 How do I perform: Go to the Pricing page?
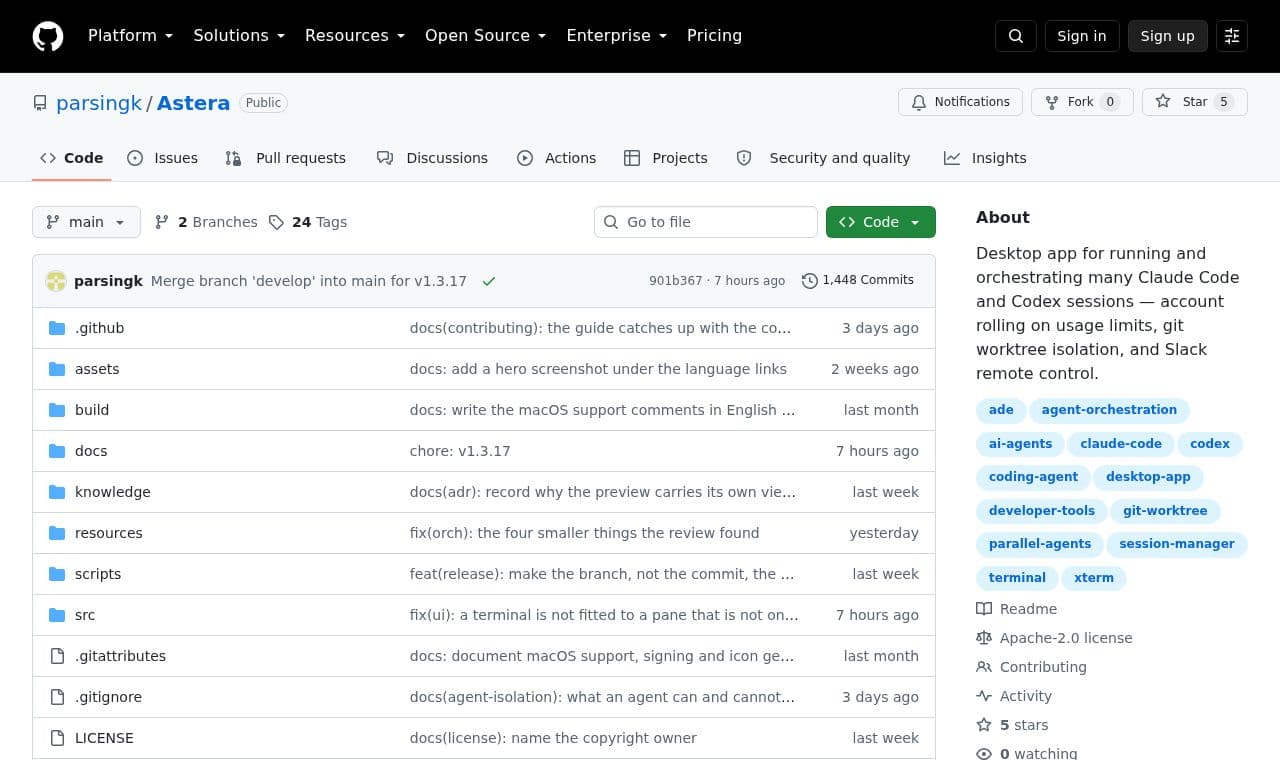(x=714, y=36)
